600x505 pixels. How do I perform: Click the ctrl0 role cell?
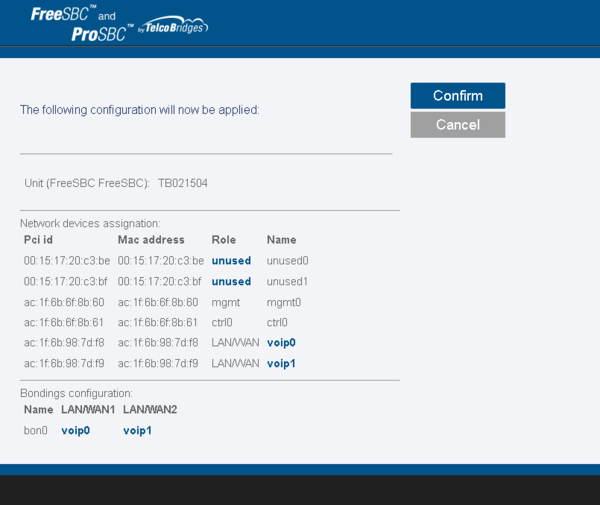click(x=222, y=323)
